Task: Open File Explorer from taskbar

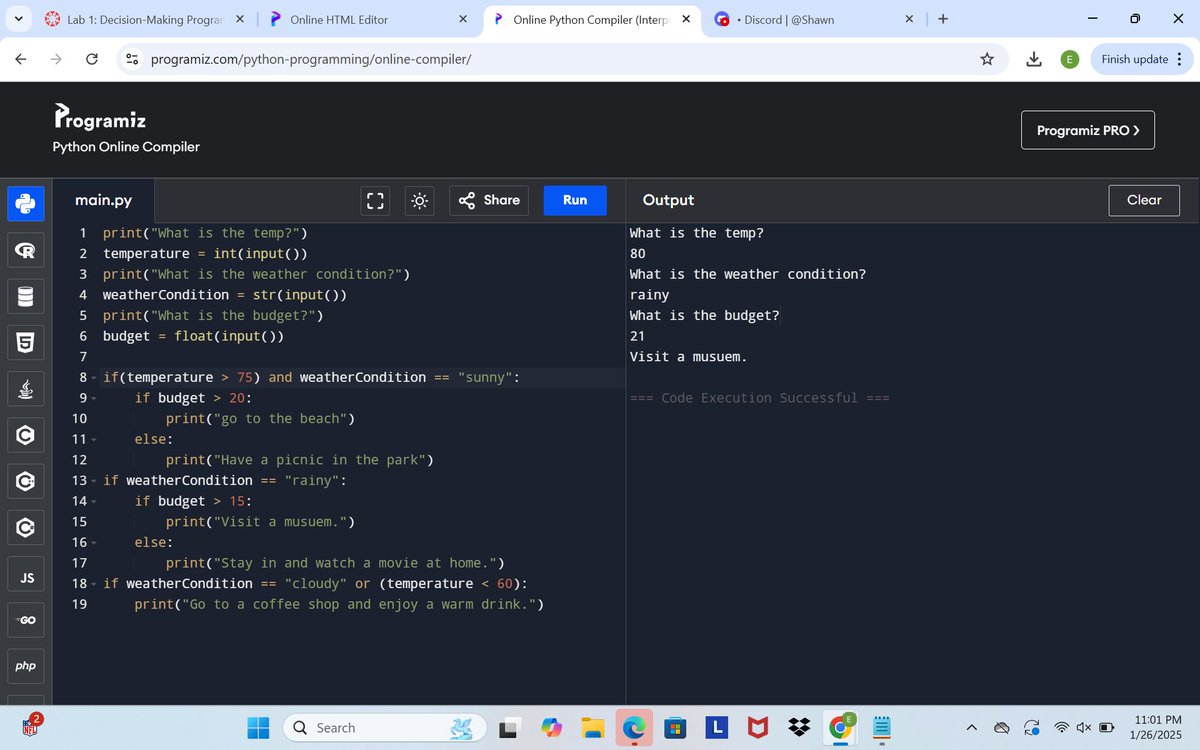Action: [594, 728]
